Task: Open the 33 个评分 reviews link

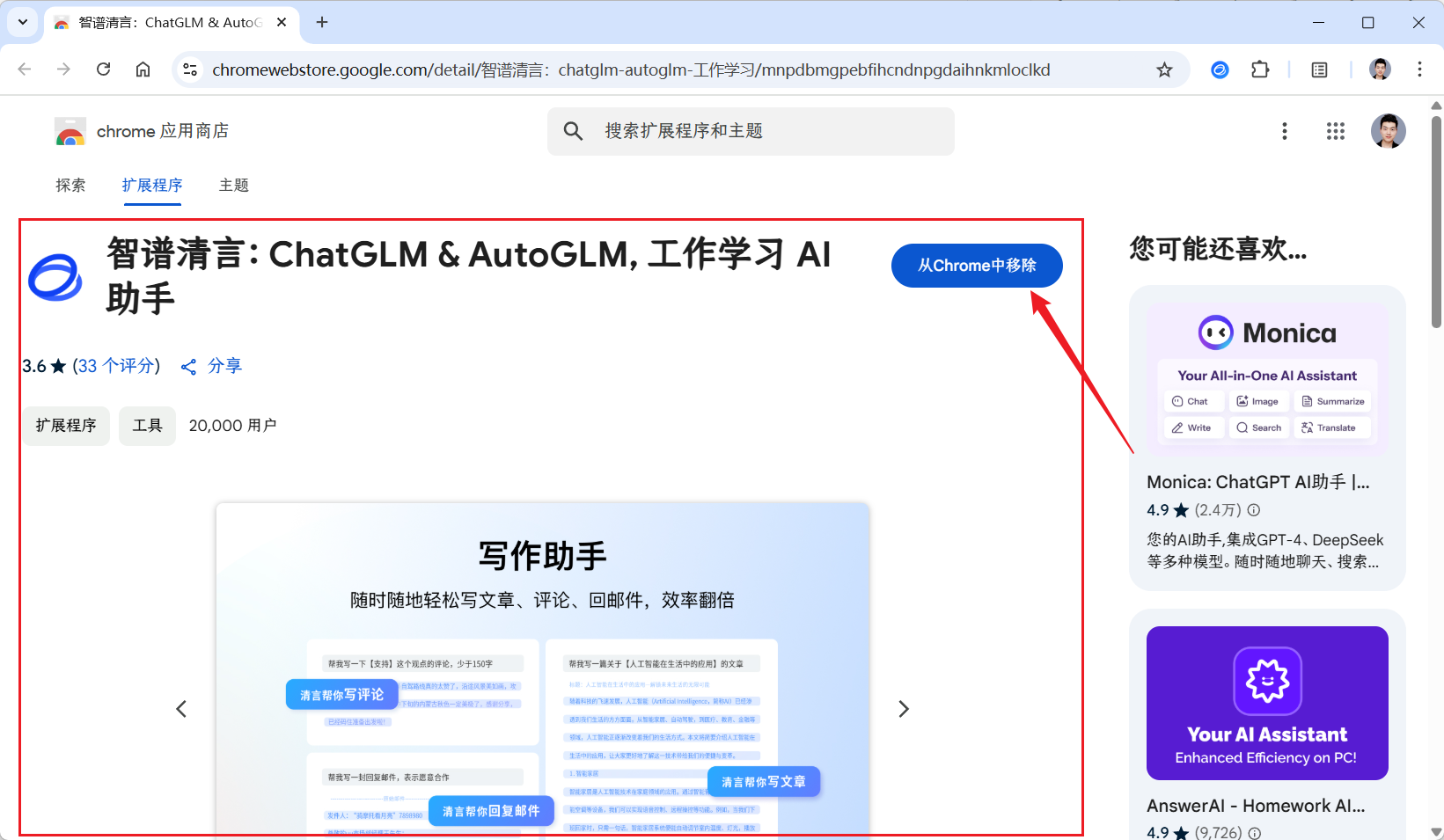Action: tap(116, 366)
